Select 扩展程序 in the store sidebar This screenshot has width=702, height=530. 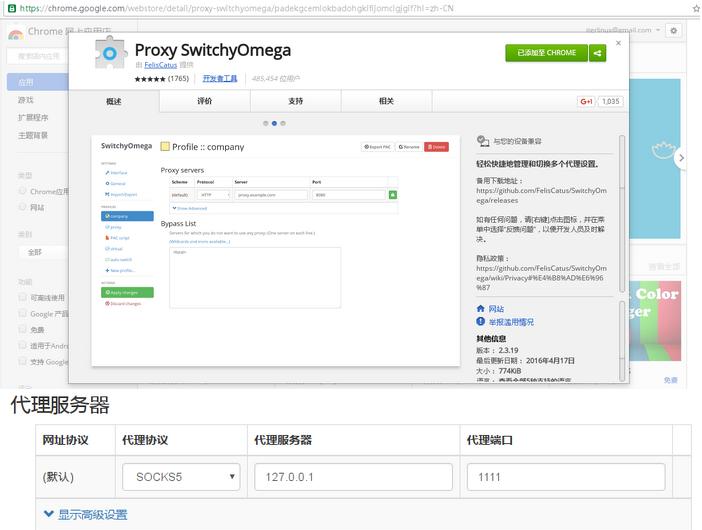coord(33,117)
